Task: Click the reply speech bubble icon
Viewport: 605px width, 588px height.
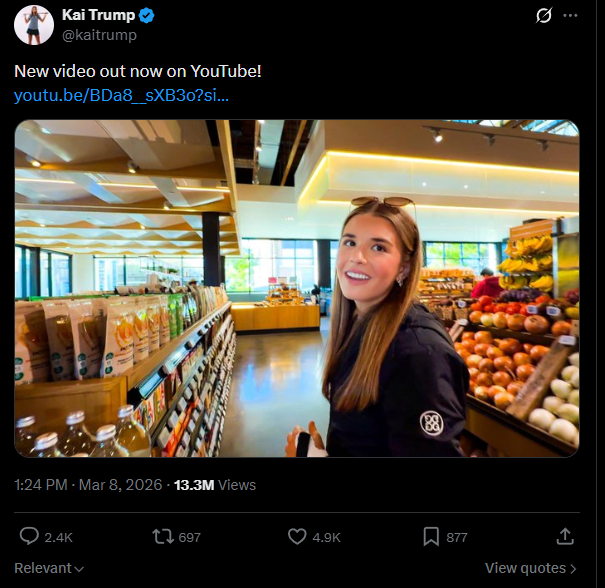Action: pos(29,537)
